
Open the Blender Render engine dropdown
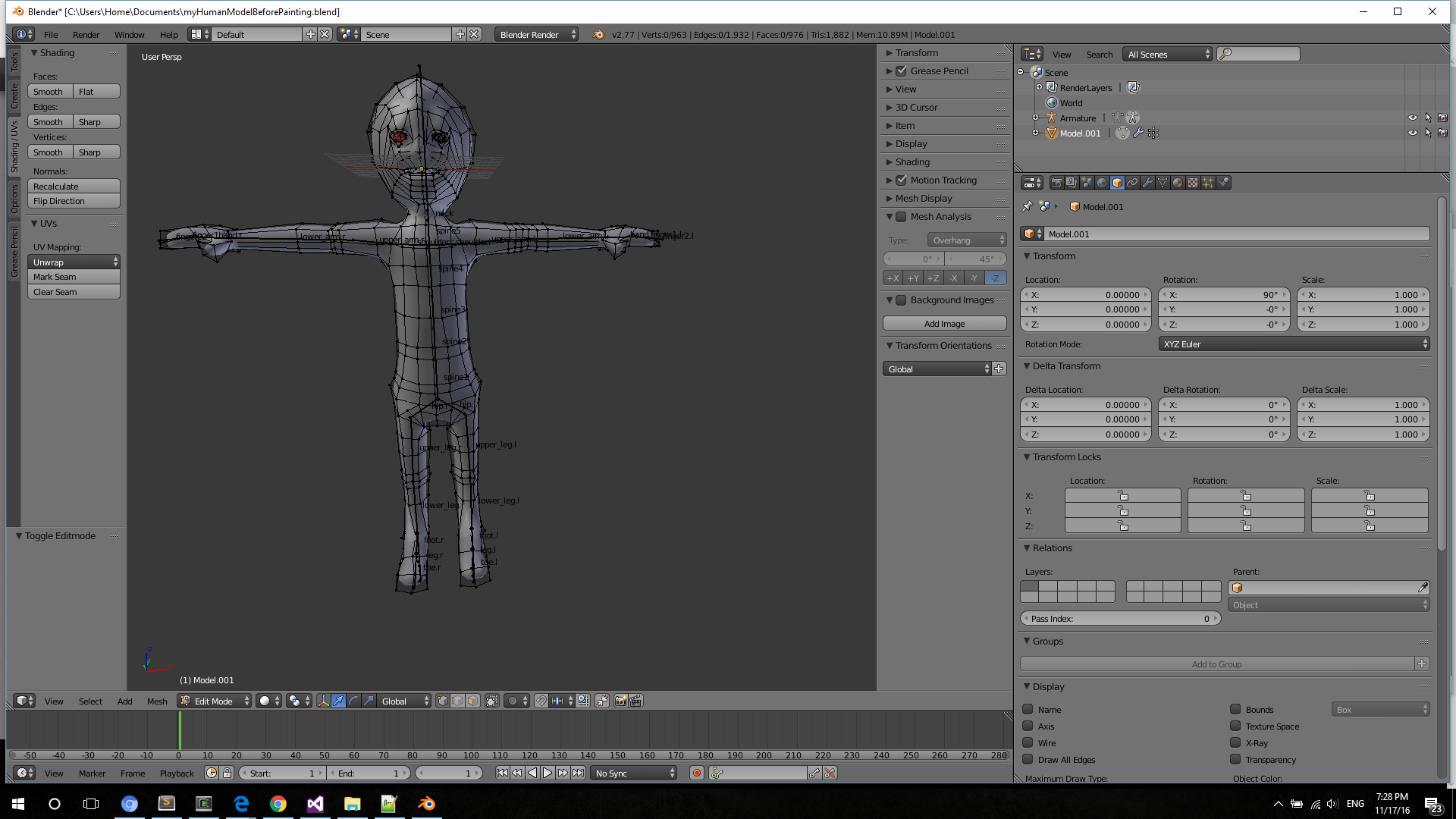(537, 35)
